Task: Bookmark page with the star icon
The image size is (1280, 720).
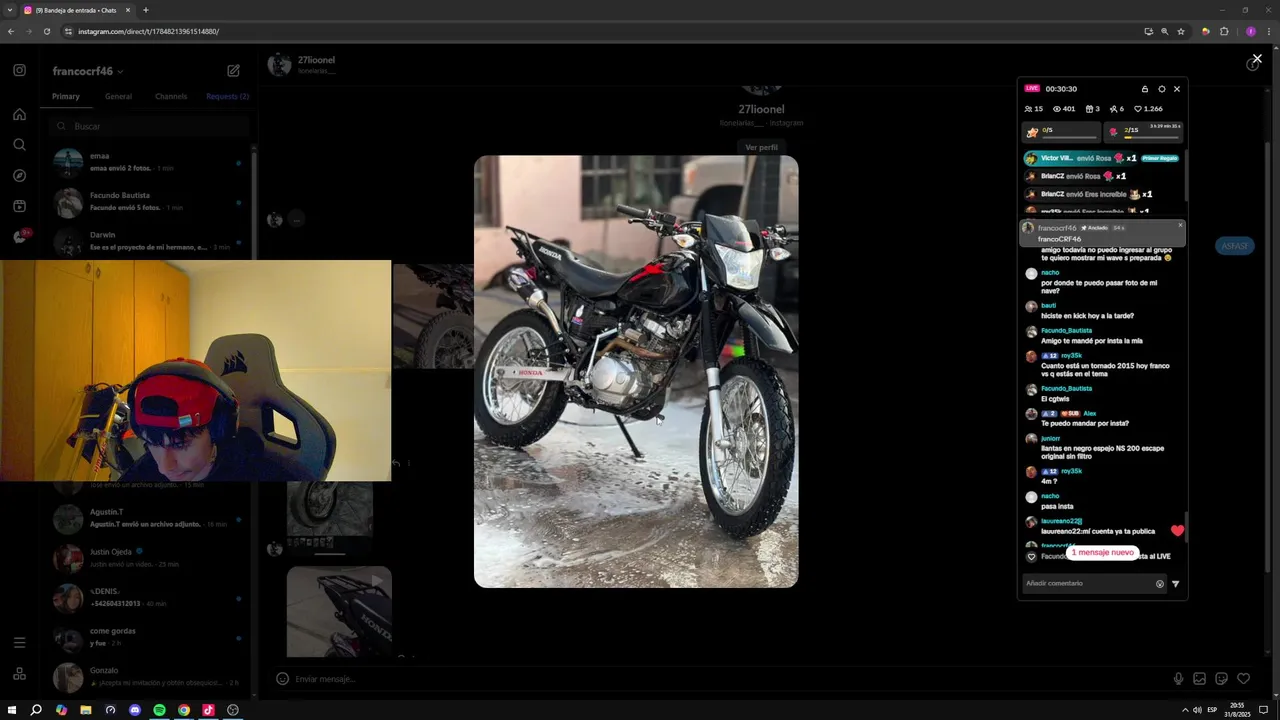Action: click(x=1180, y=31)
